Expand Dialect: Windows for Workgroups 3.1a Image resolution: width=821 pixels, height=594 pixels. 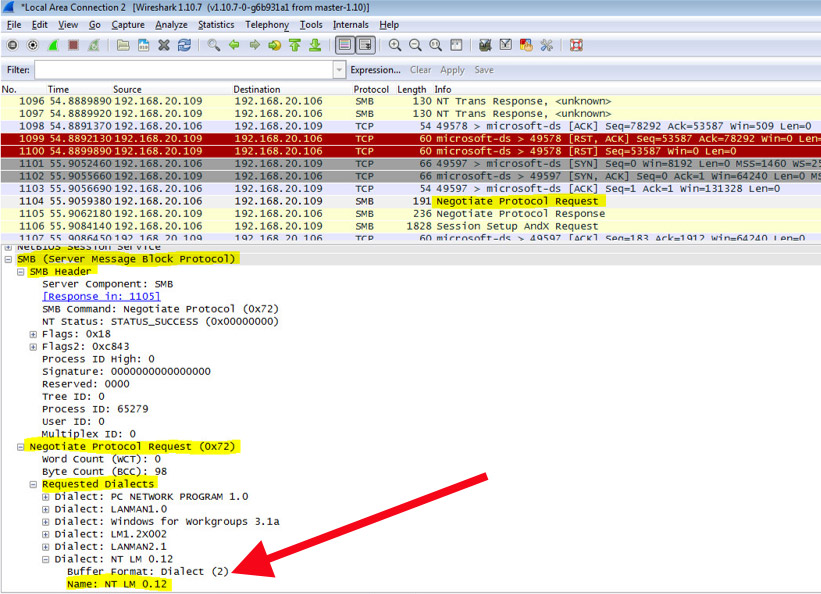46,522
